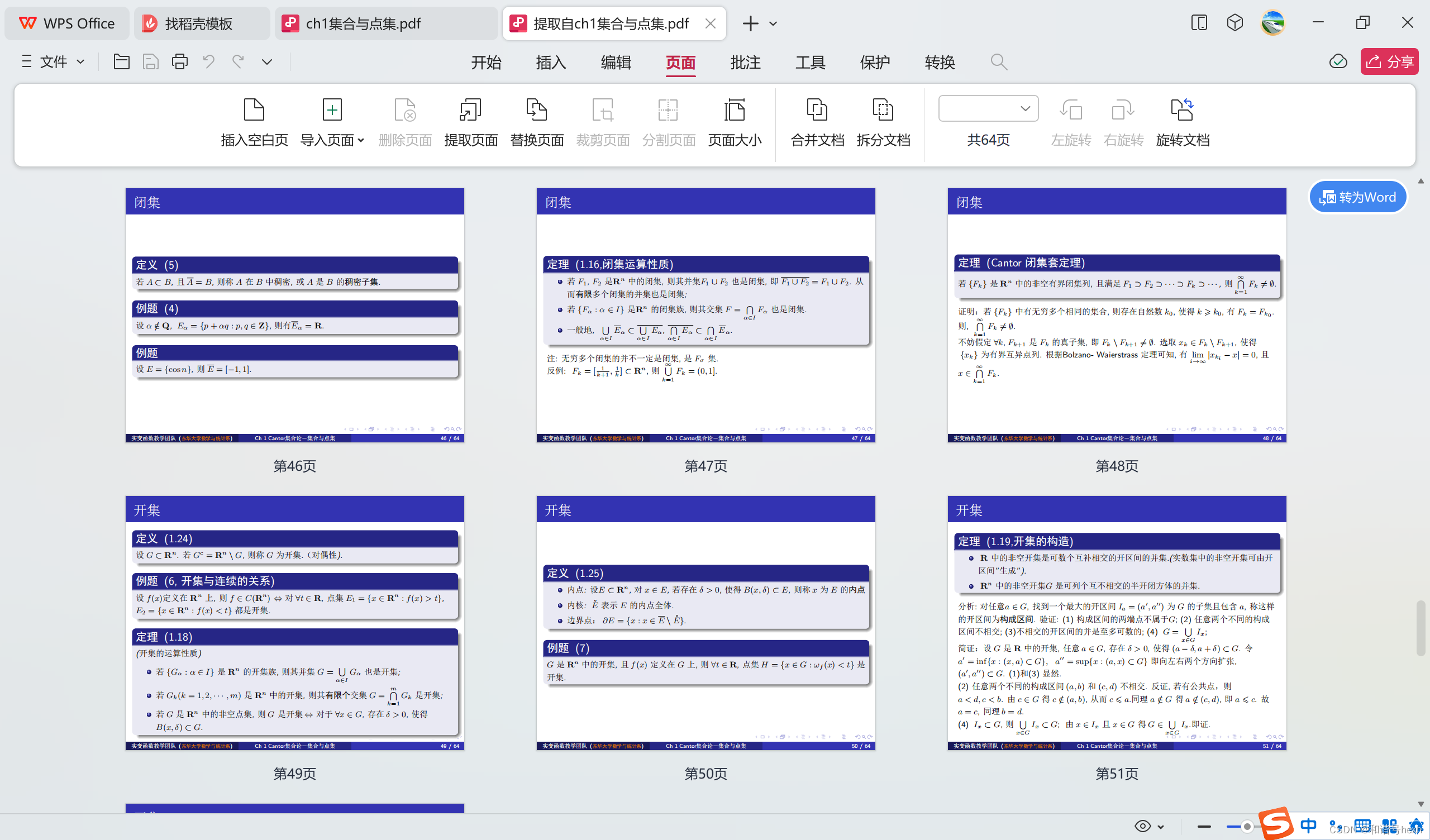Expand the 导入页面 dropdown arrow
This screenshot has height=840, width=1430.
click(361, 140)
